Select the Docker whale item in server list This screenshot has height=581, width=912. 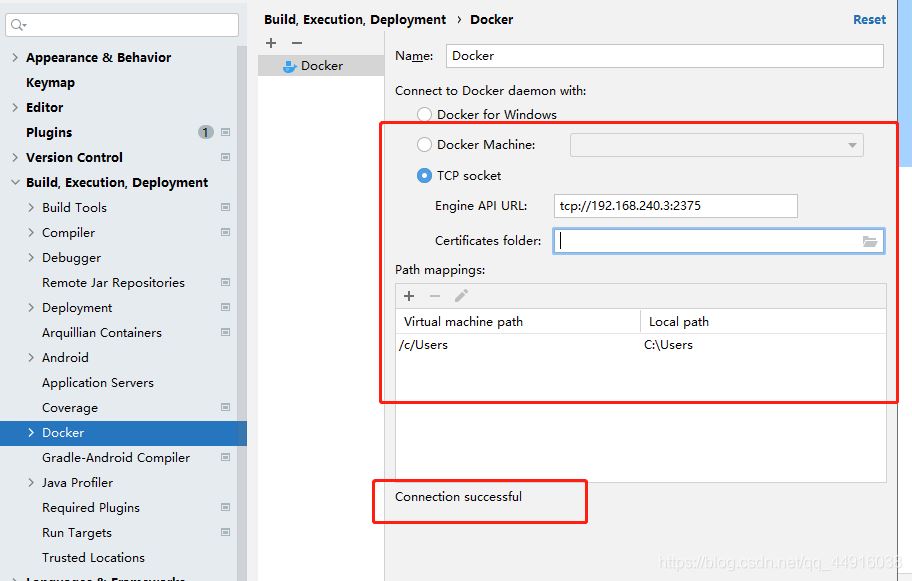320,66
